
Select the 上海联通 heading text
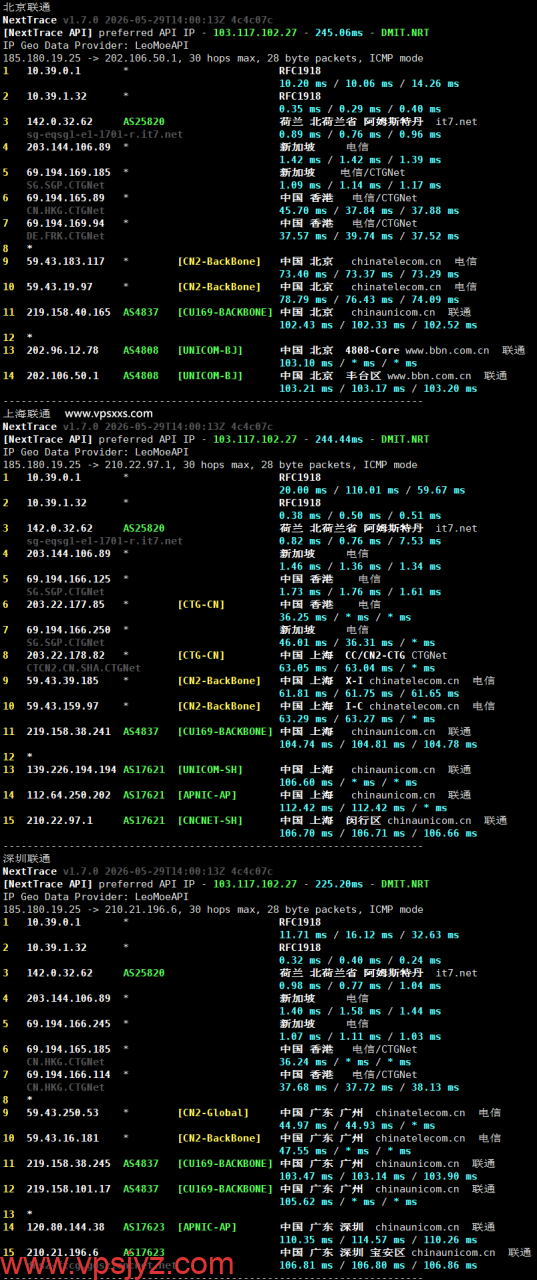[x=26, y=412]
